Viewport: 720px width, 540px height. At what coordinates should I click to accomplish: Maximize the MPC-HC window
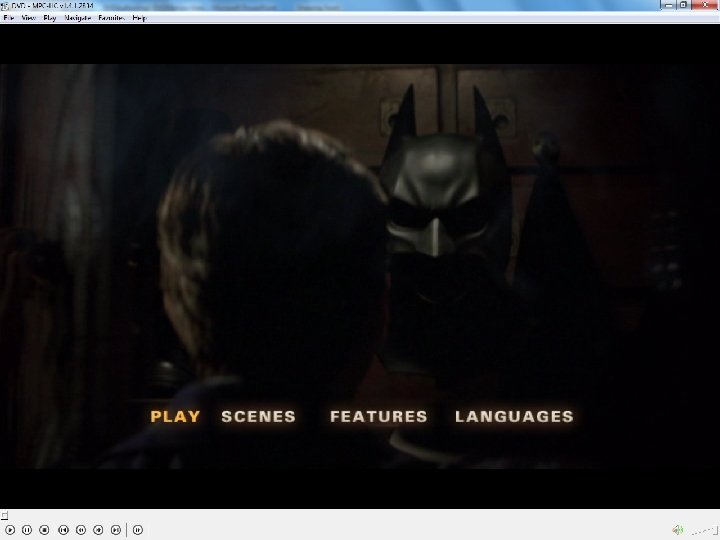(x=683, y=5)
